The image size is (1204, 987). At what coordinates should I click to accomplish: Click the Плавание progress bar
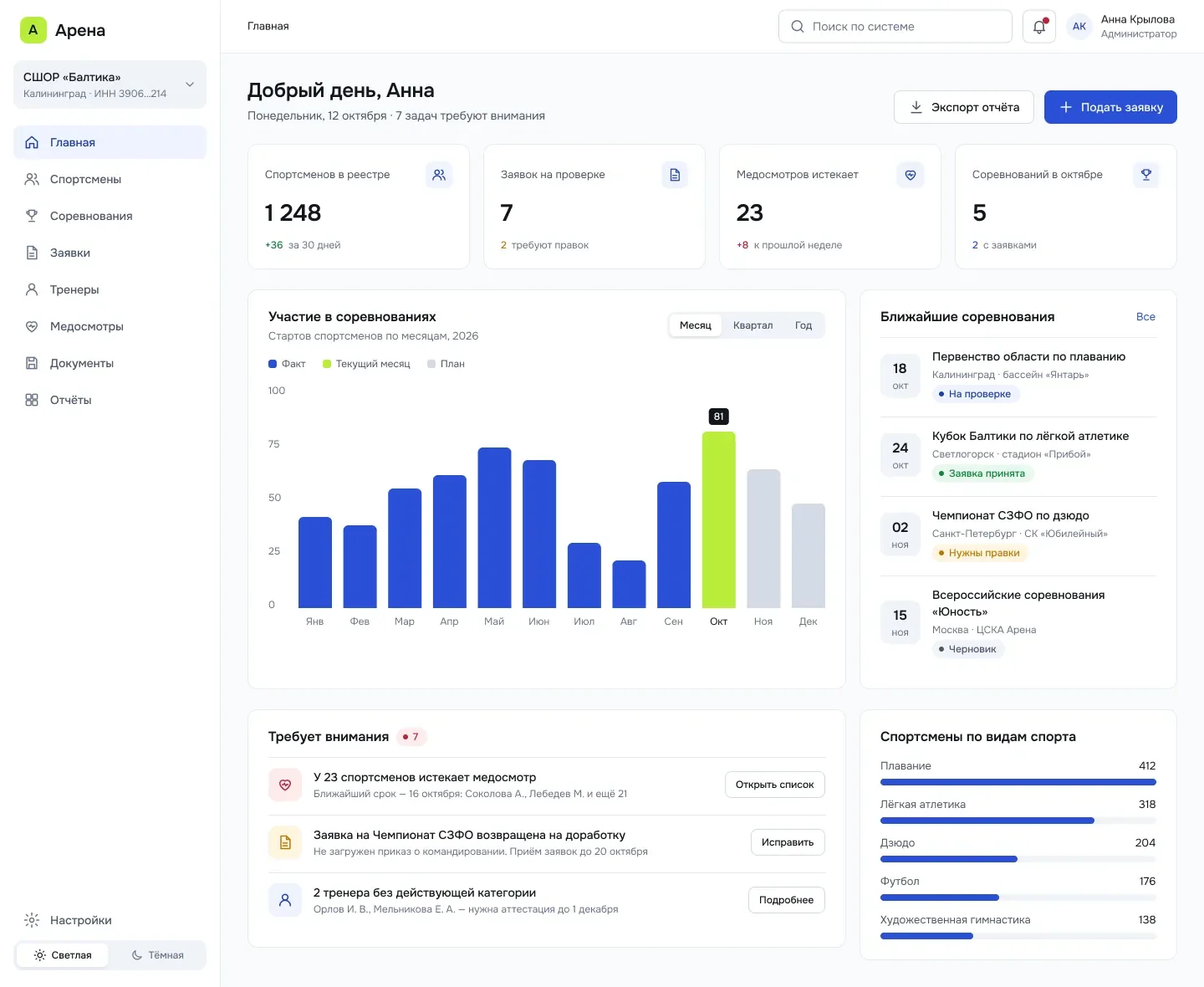(x=1018, y=782)
